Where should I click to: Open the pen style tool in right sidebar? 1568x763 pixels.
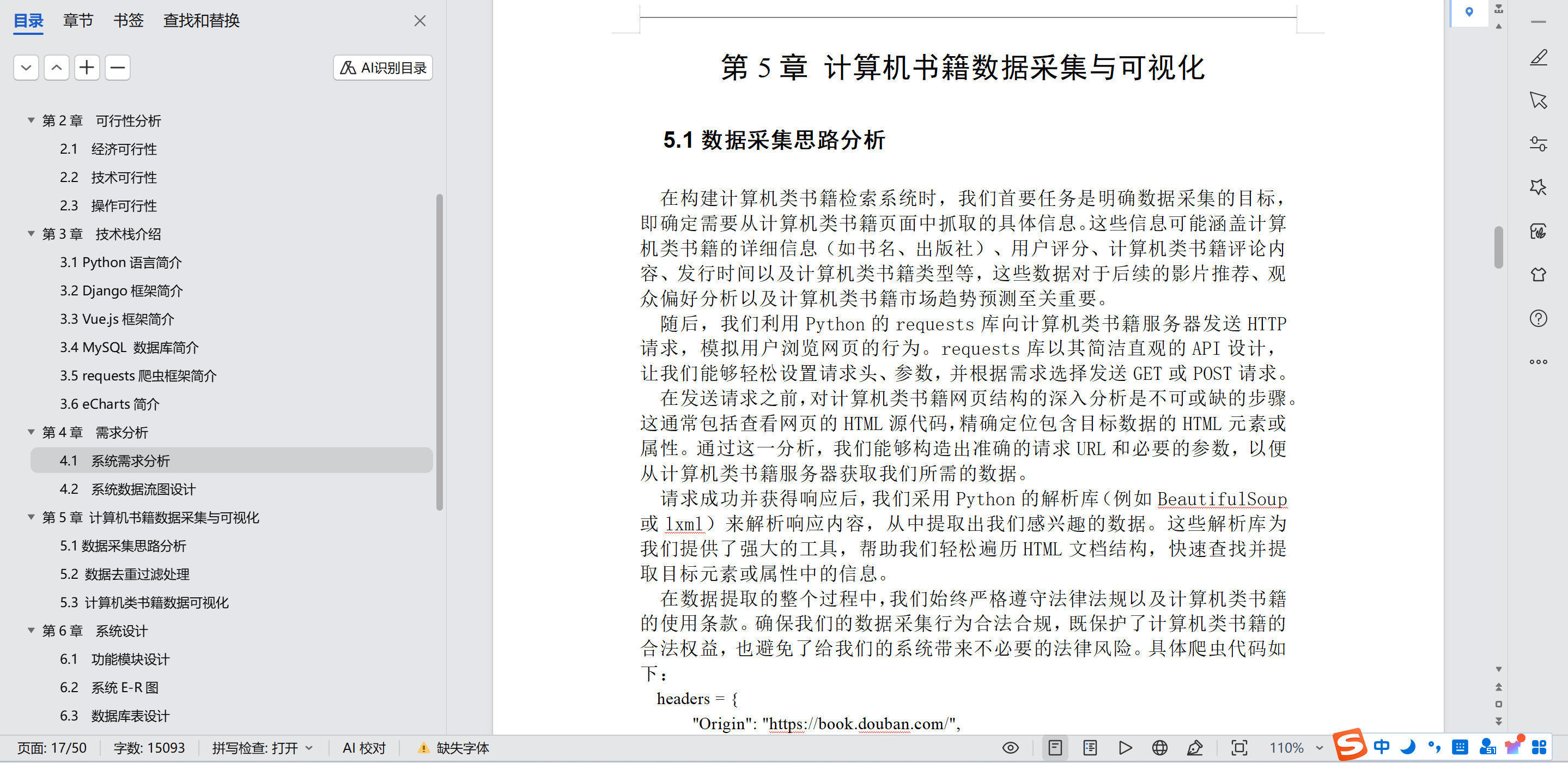pyautogui.click(x=1538, y=58)
